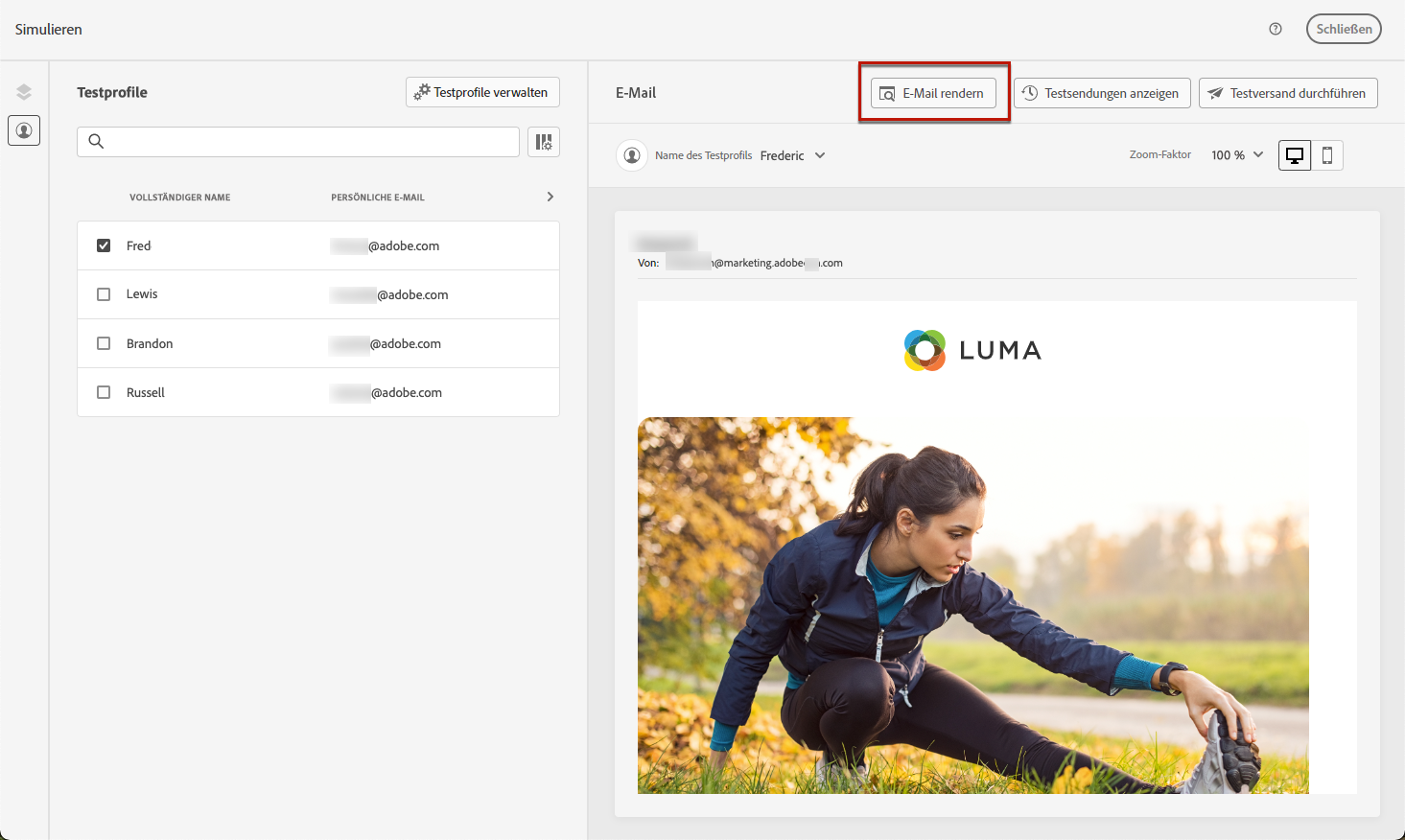The height and width of the screenshot is (840, 1405).
Task: Select the Russell row name
Action: [x=146, y=392]
